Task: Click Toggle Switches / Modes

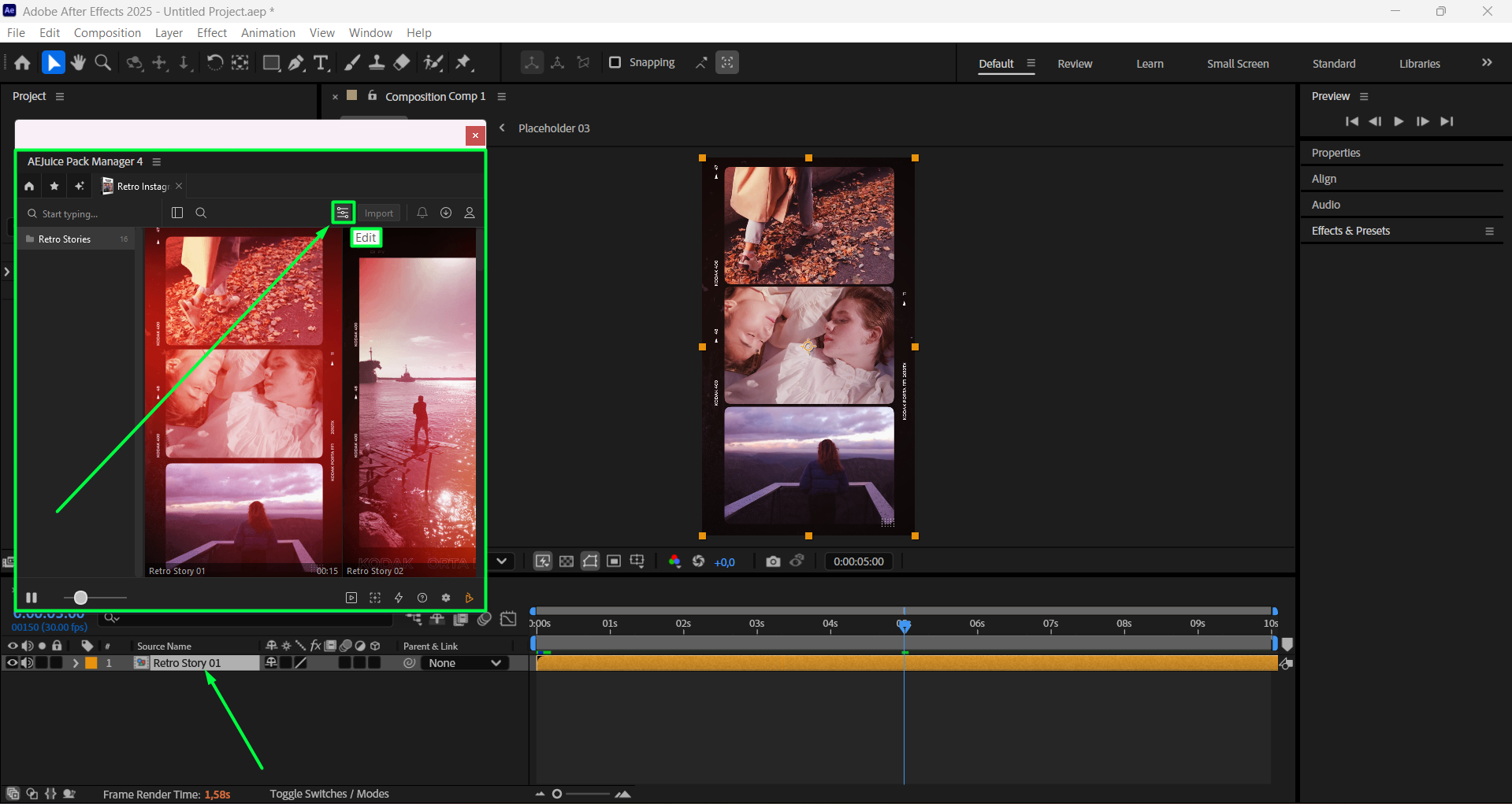Action: point(329,794)
